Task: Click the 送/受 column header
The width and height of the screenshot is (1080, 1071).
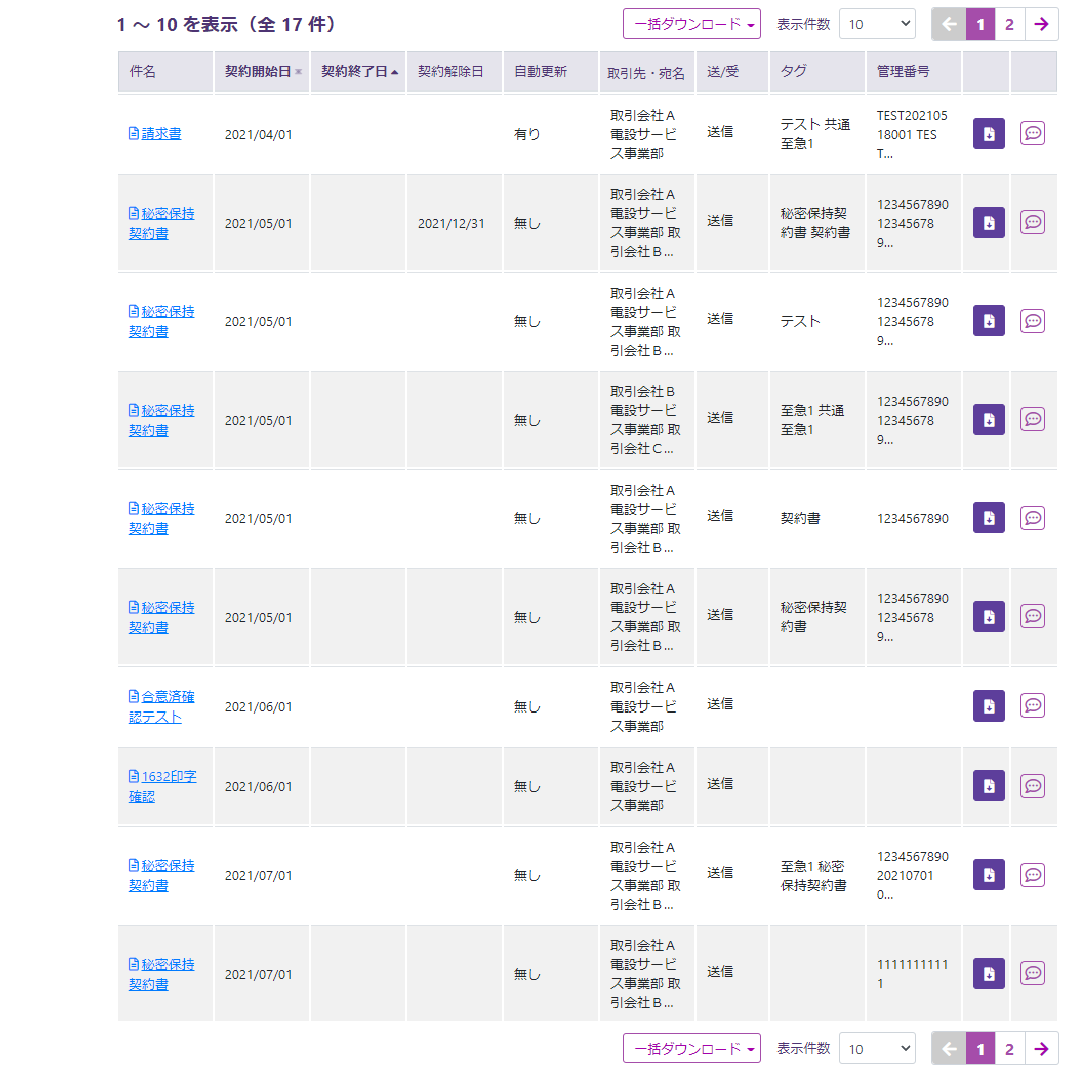Action: click(x=732, y=72)
